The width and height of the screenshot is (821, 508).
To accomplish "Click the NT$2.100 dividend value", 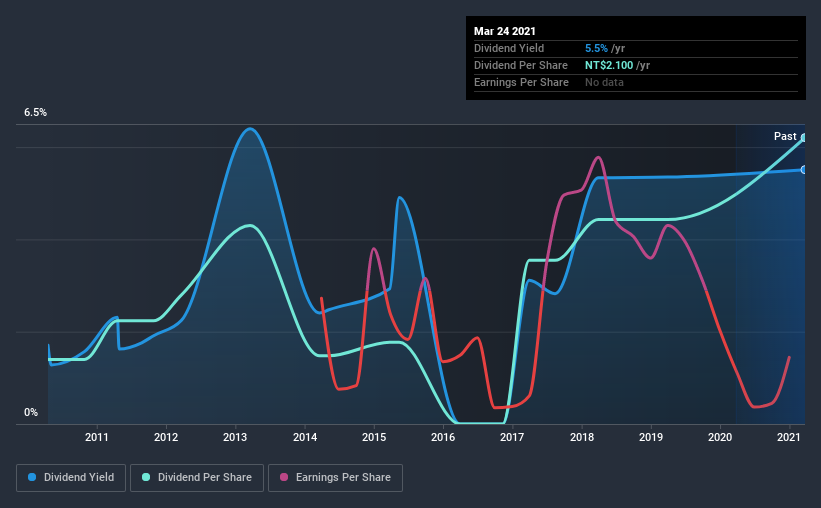I will (x=609, y=65).
